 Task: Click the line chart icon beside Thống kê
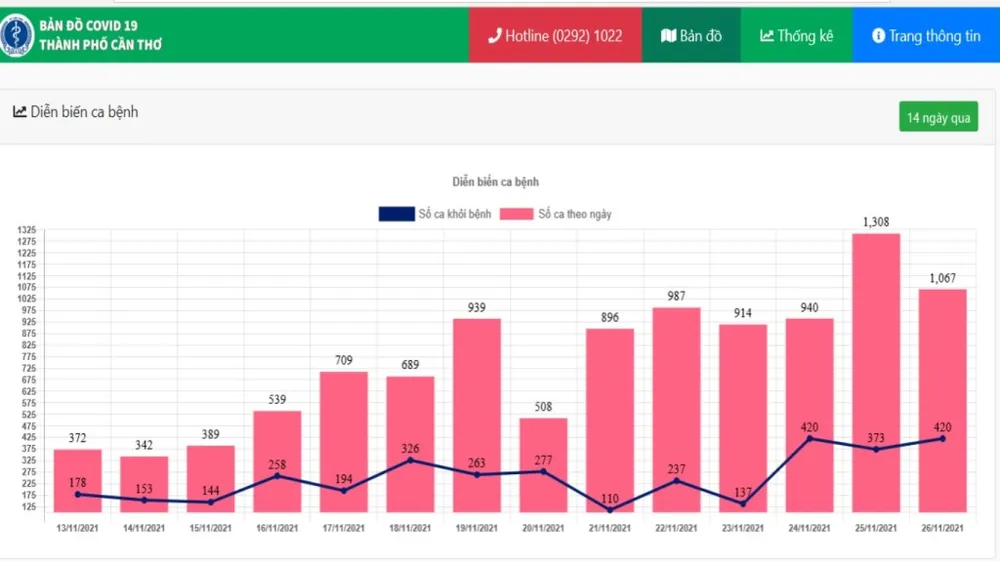[x=767, y=36]
